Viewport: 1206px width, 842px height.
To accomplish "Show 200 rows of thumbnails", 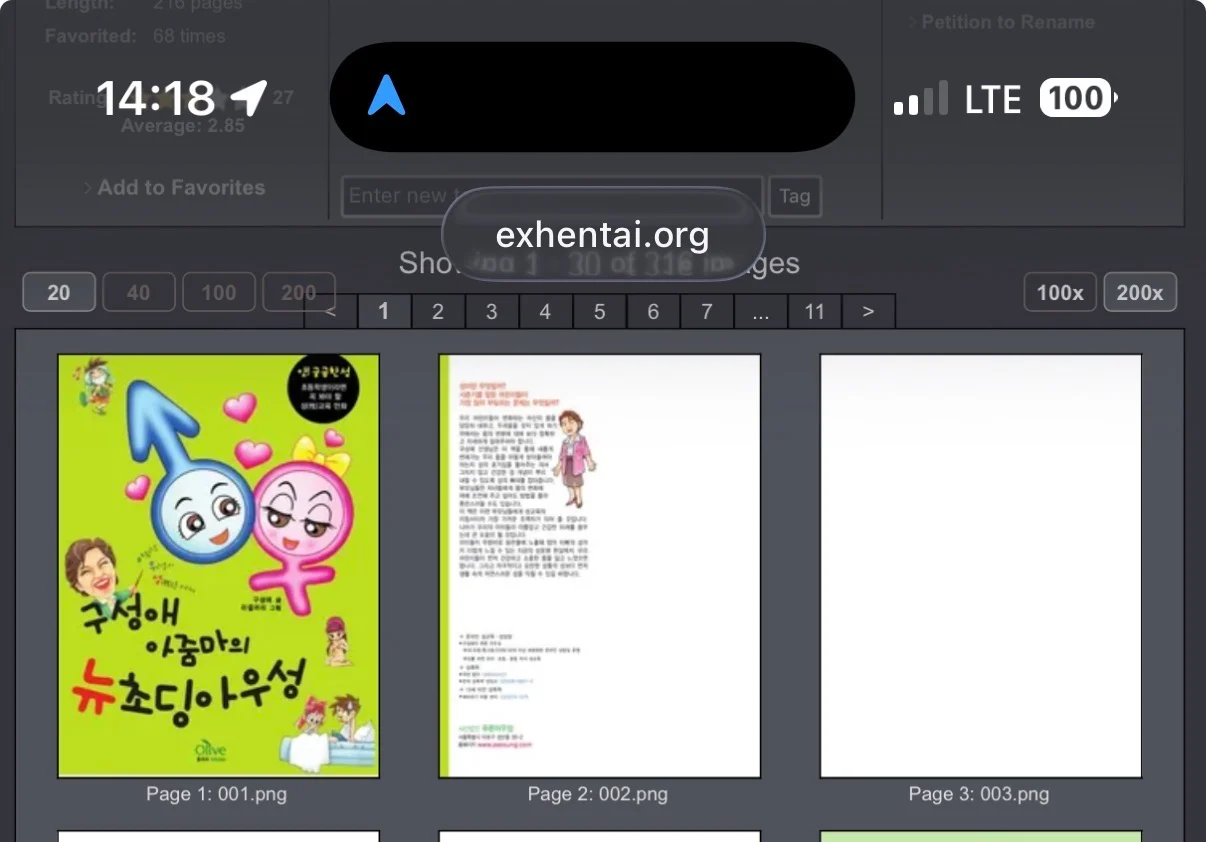I will 299,292.
